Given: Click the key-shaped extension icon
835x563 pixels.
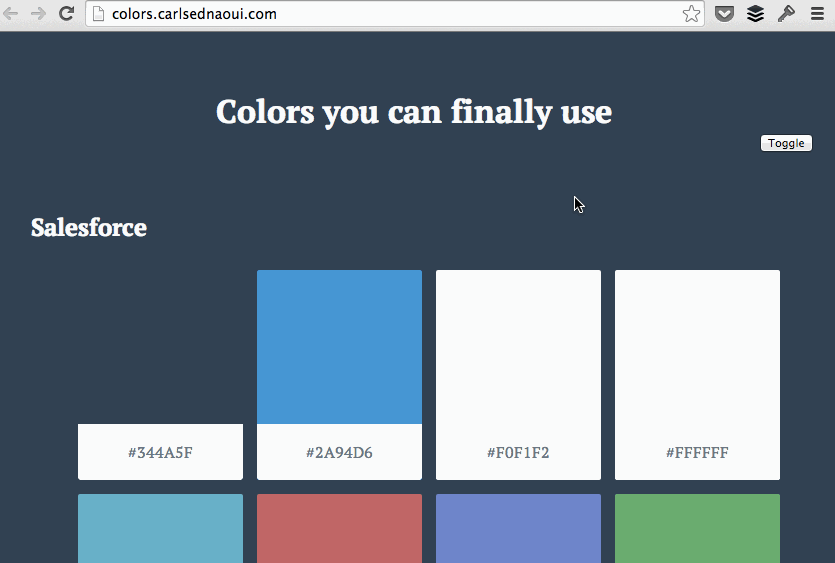Looking at the screenshot, I should pyautogui.click(x=786, y=13).
